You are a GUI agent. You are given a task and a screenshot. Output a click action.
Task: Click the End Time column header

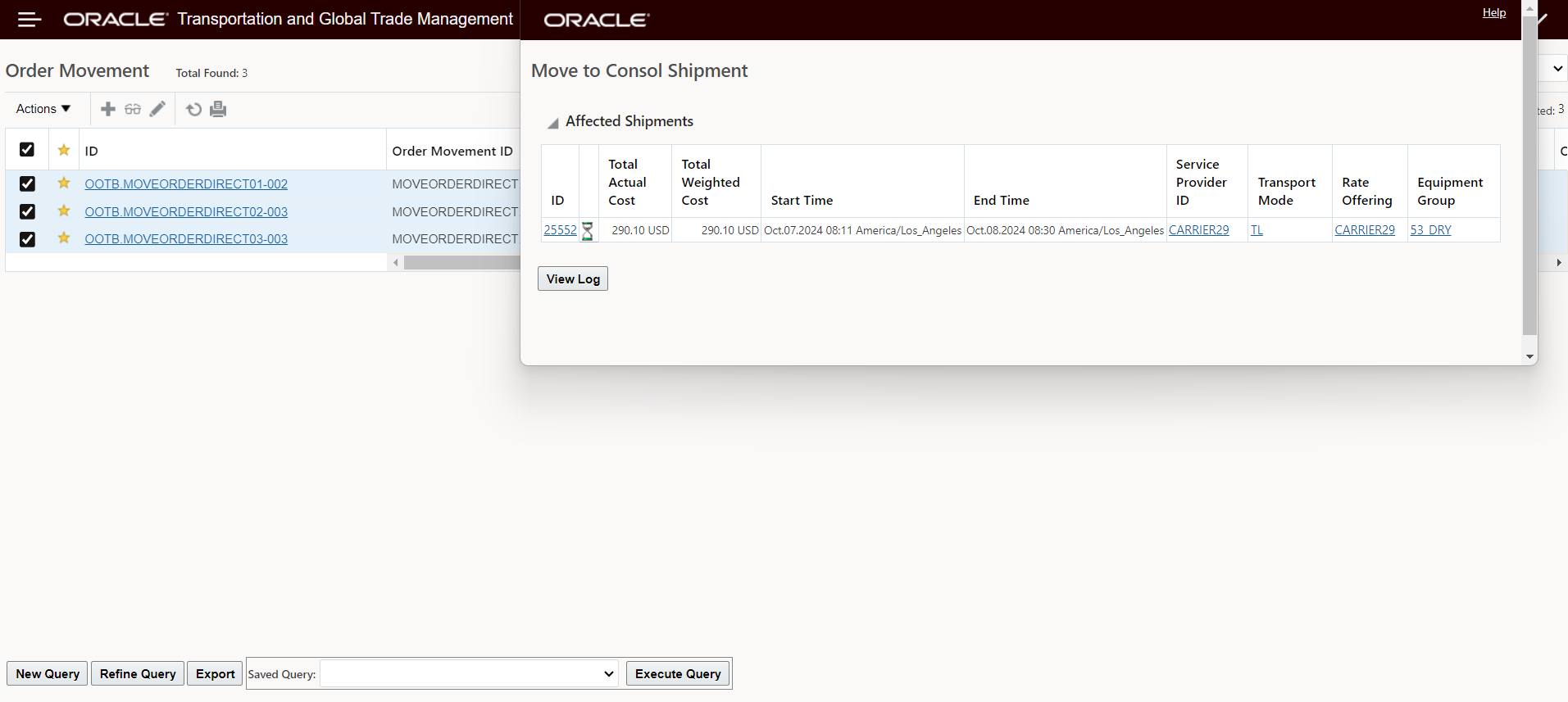1002,201
